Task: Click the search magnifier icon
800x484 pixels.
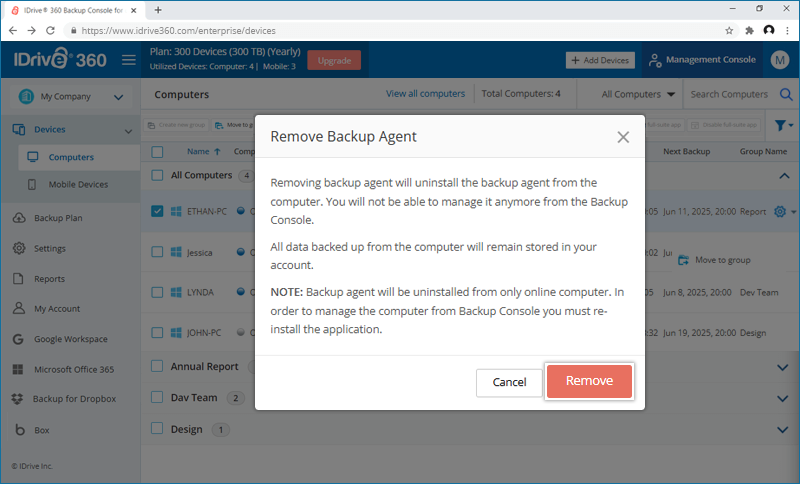Action: pos(785,94)
